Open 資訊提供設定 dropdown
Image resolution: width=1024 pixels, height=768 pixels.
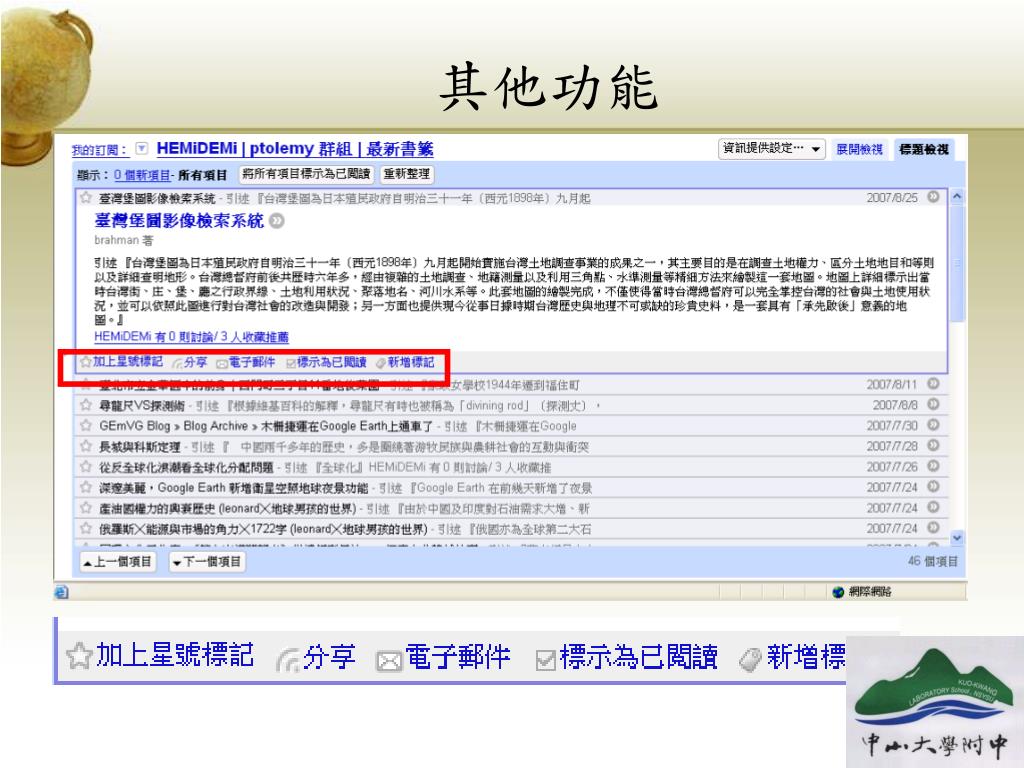point(772,149)
